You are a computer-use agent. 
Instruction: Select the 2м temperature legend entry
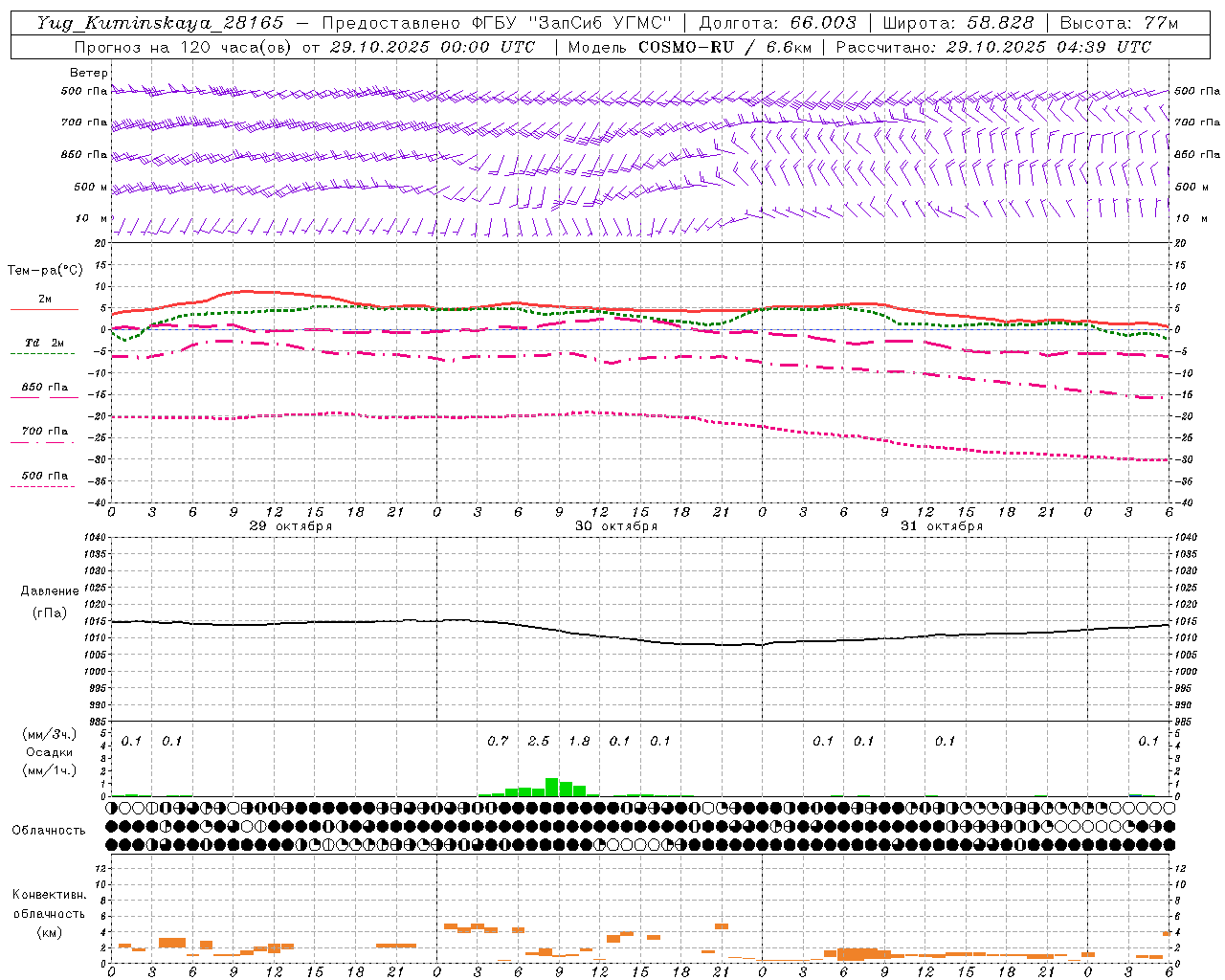click(x=44, y=300)
